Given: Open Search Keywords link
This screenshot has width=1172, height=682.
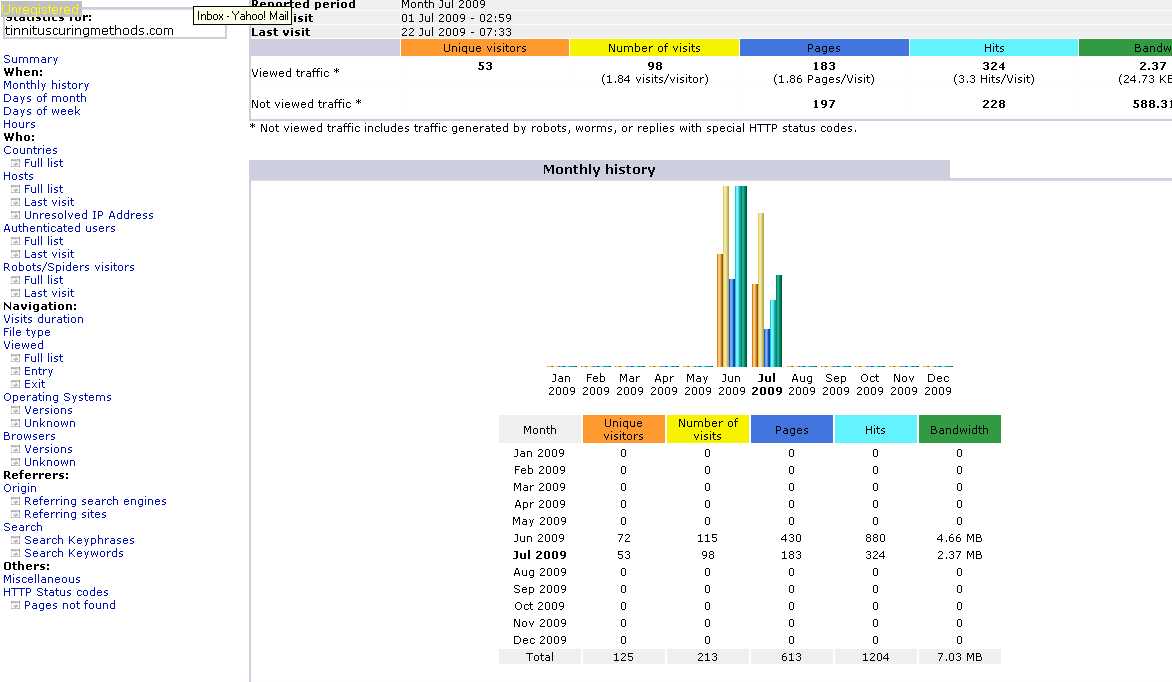Looking at the screenshot, I should tap(74, 553).
